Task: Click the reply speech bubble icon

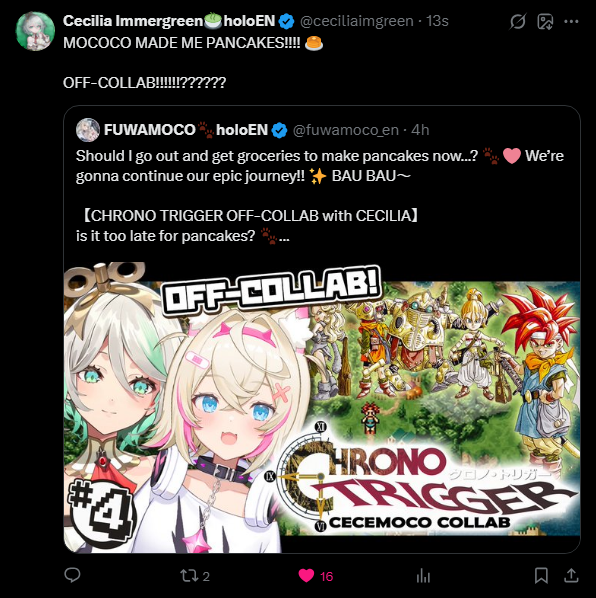Action: (72, 575)
